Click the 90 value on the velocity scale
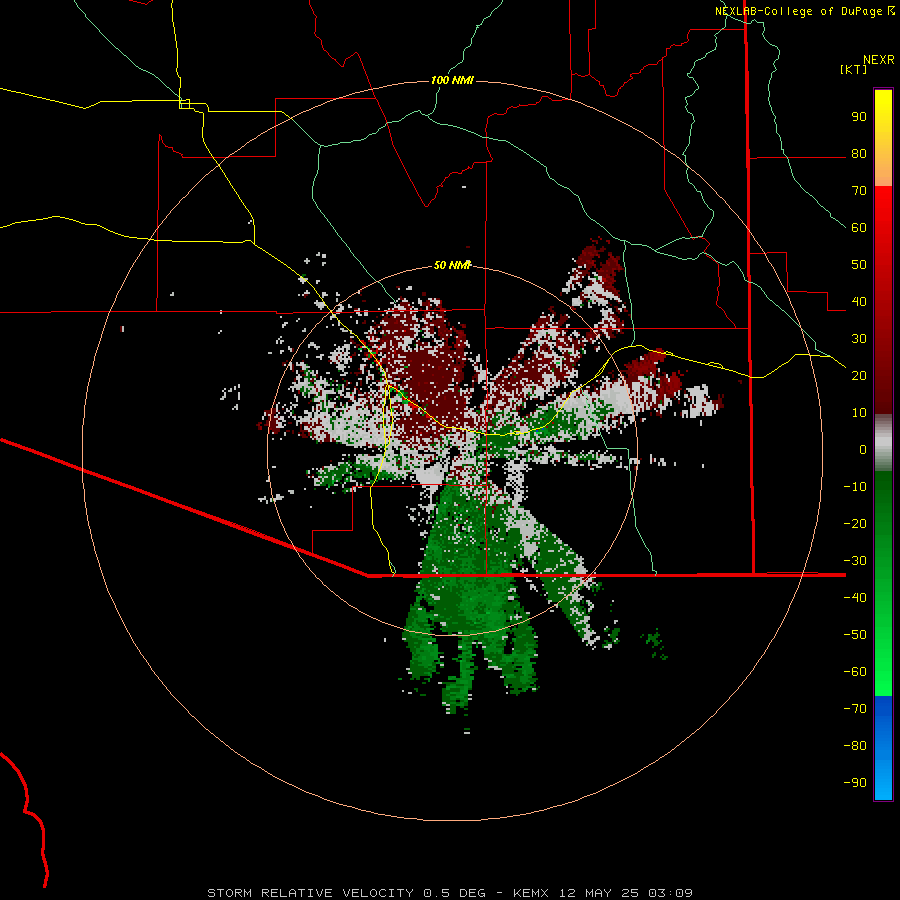The image size is (900, 900). tap(859, 117)
